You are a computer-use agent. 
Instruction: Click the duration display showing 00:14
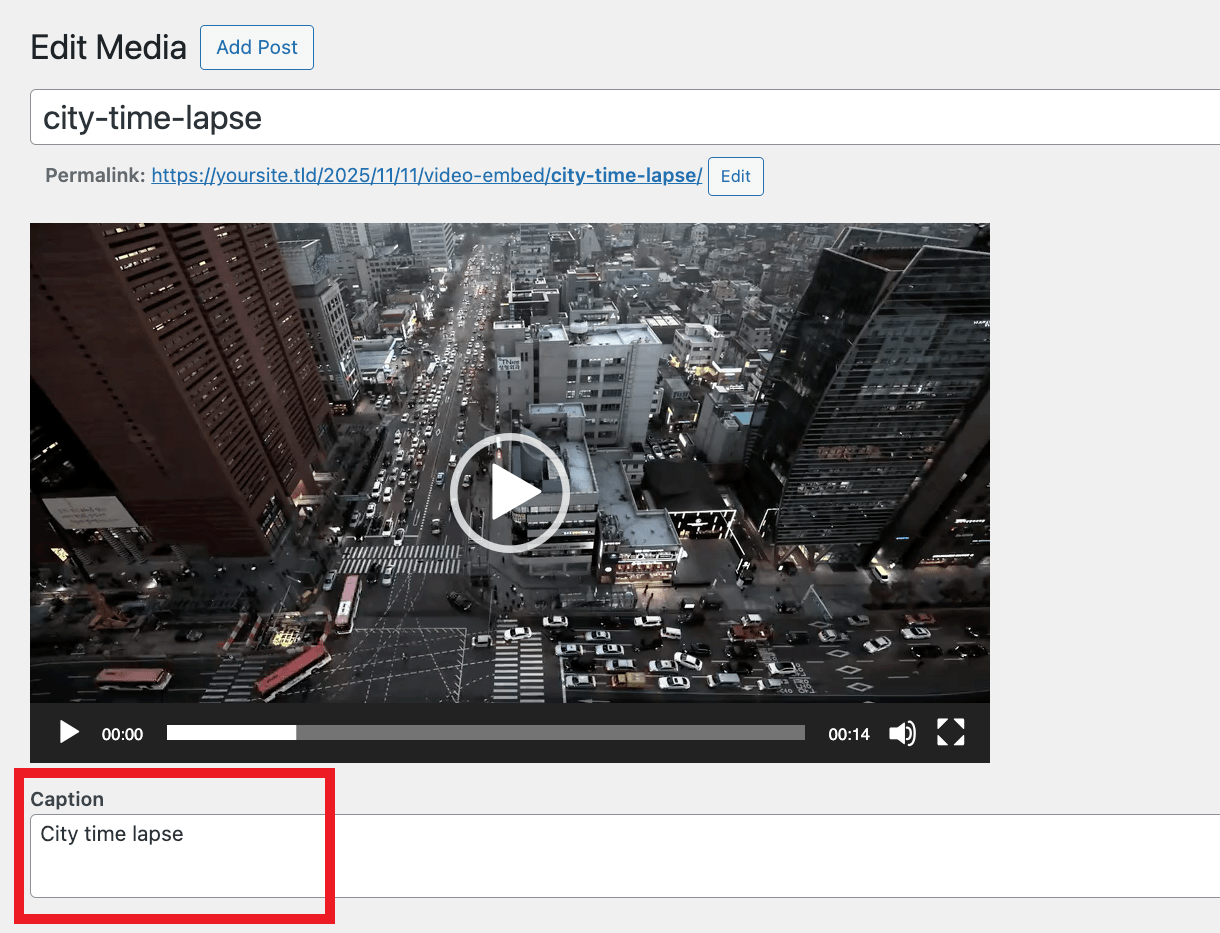848,733
